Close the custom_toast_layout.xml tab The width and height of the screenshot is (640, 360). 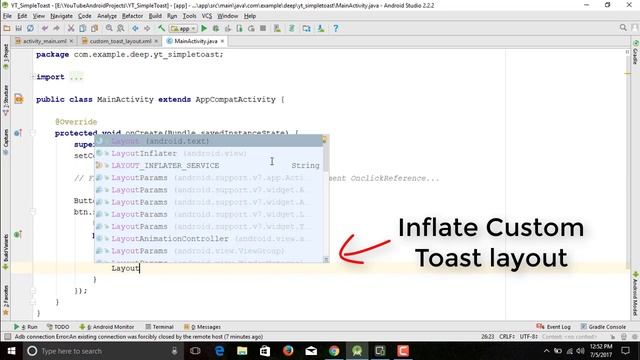tap(156, 41)
